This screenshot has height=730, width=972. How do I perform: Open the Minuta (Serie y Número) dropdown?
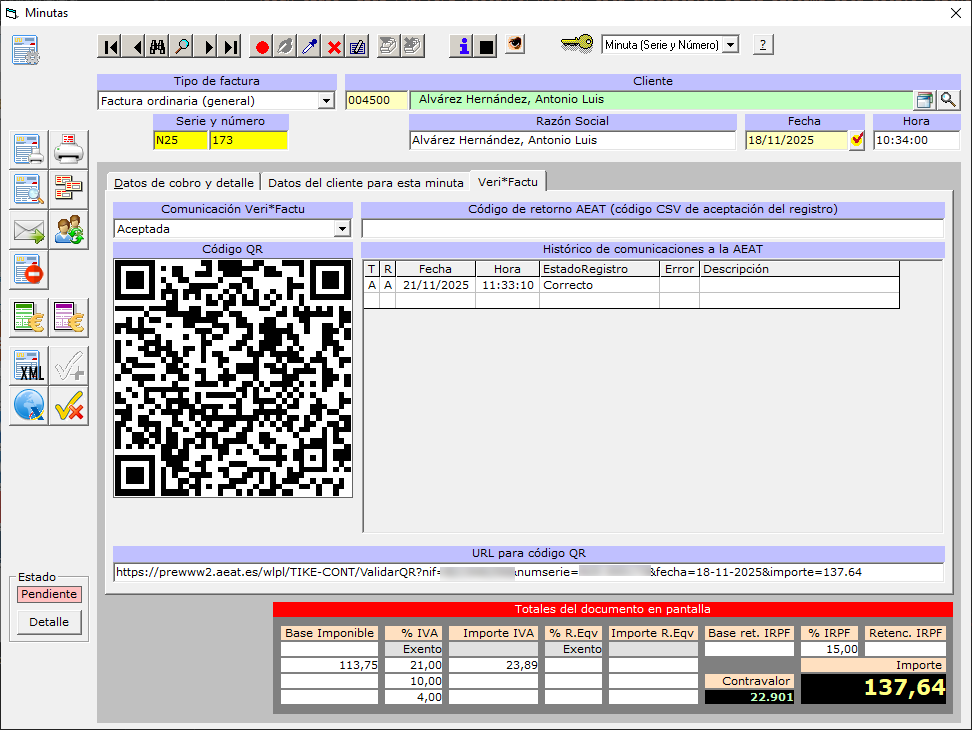coord(730,45)
